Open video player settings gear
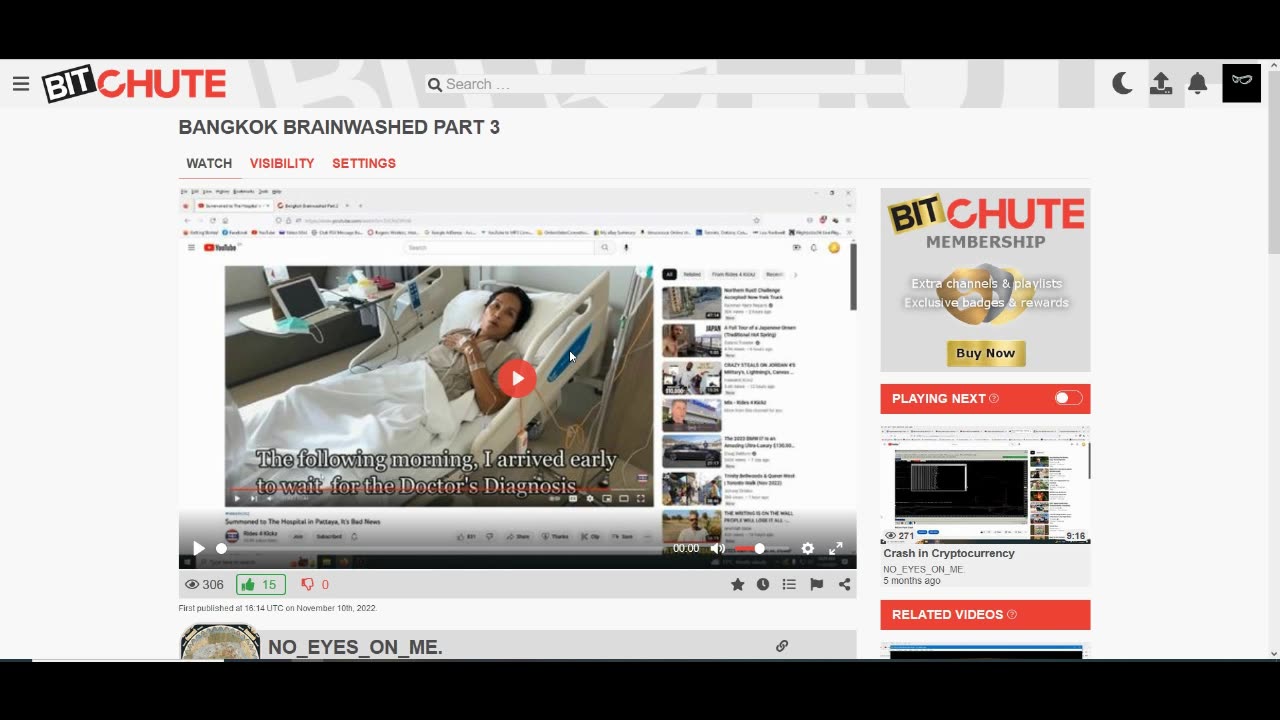The height and width of the screenshot is (720, 1280). (x=807, y=548)
